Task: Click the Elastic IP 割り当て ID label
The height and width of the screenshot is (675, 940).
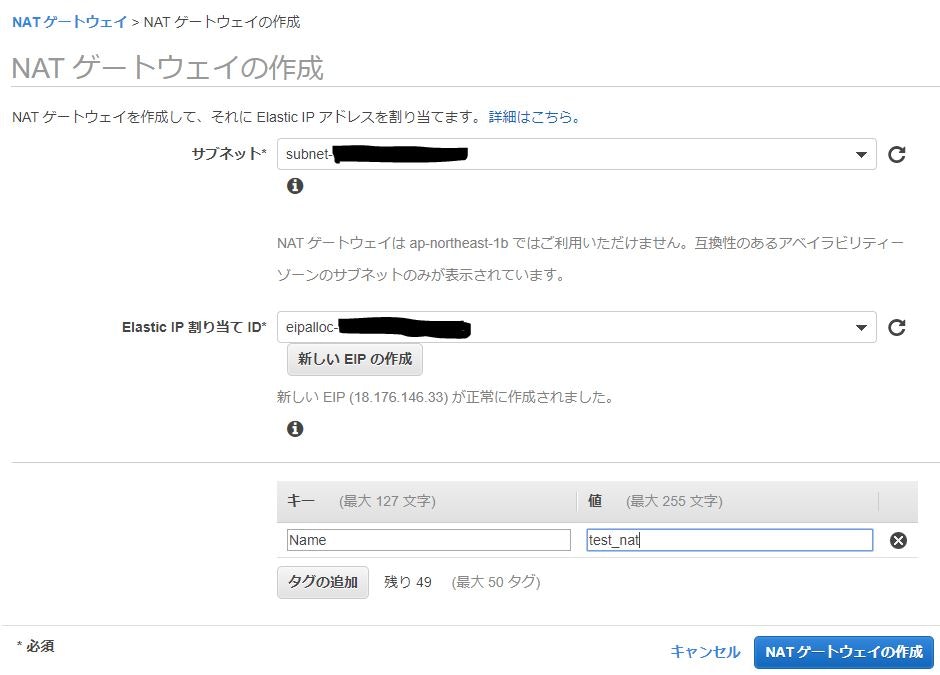Action: point(194,327)
